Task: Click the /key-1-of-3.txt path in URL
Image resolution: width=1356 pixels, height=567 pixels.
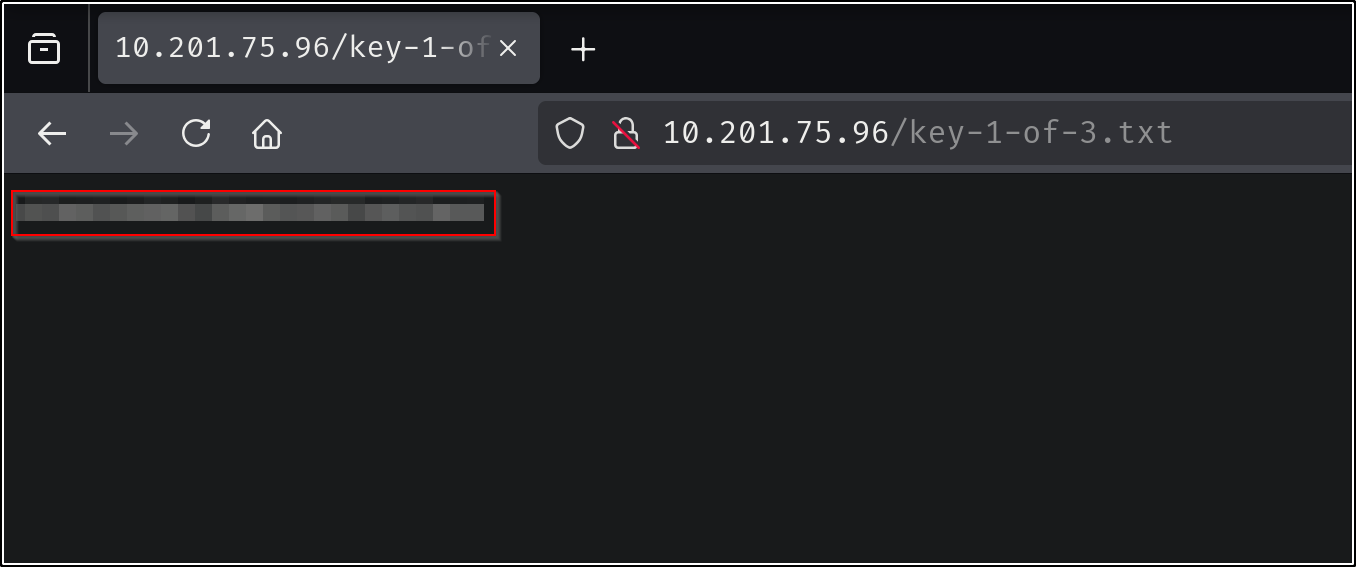Action: (1030, 133)
